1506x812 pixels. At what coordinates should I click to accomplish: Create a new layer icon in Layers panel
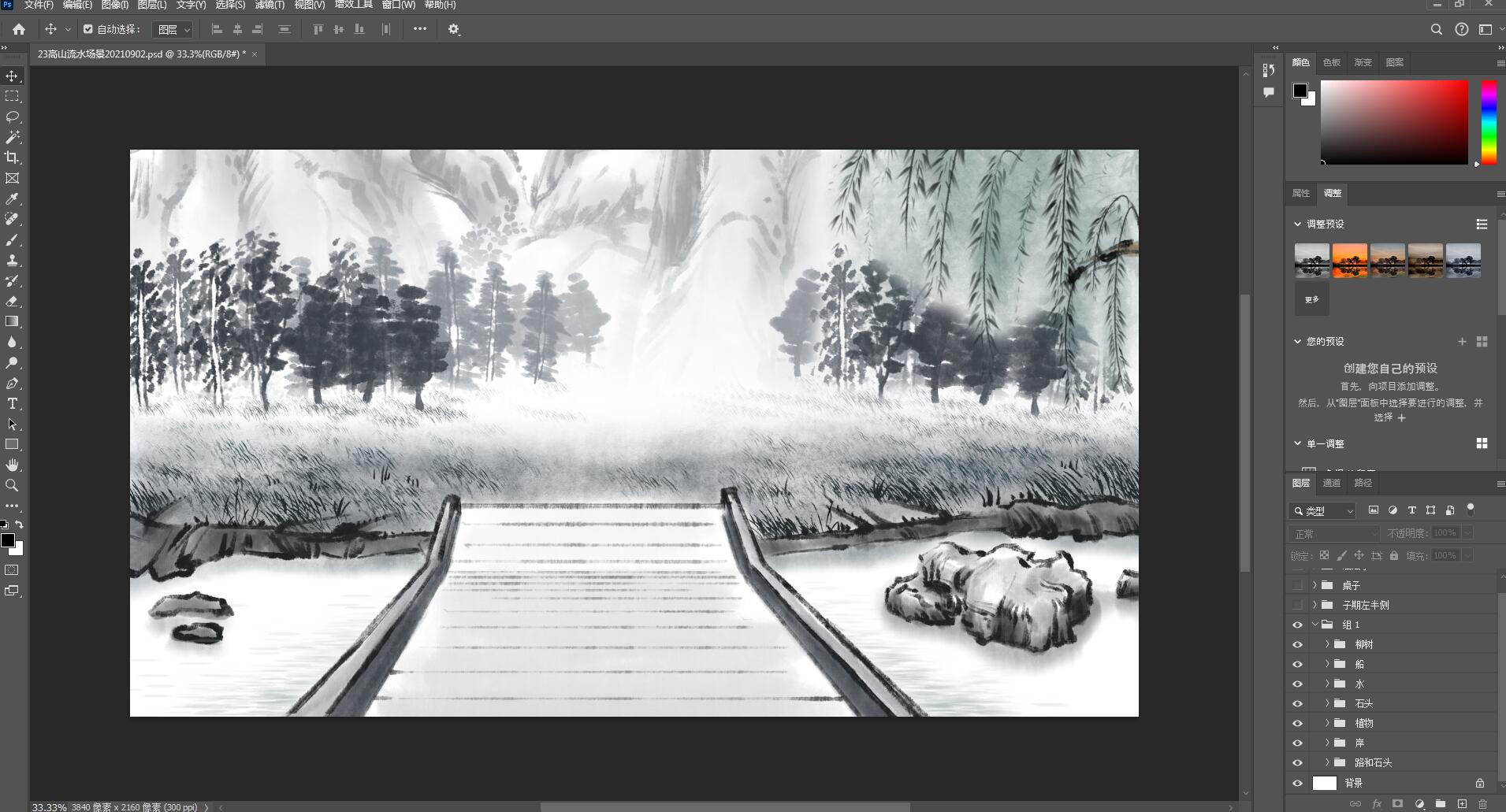point(1462,804)
